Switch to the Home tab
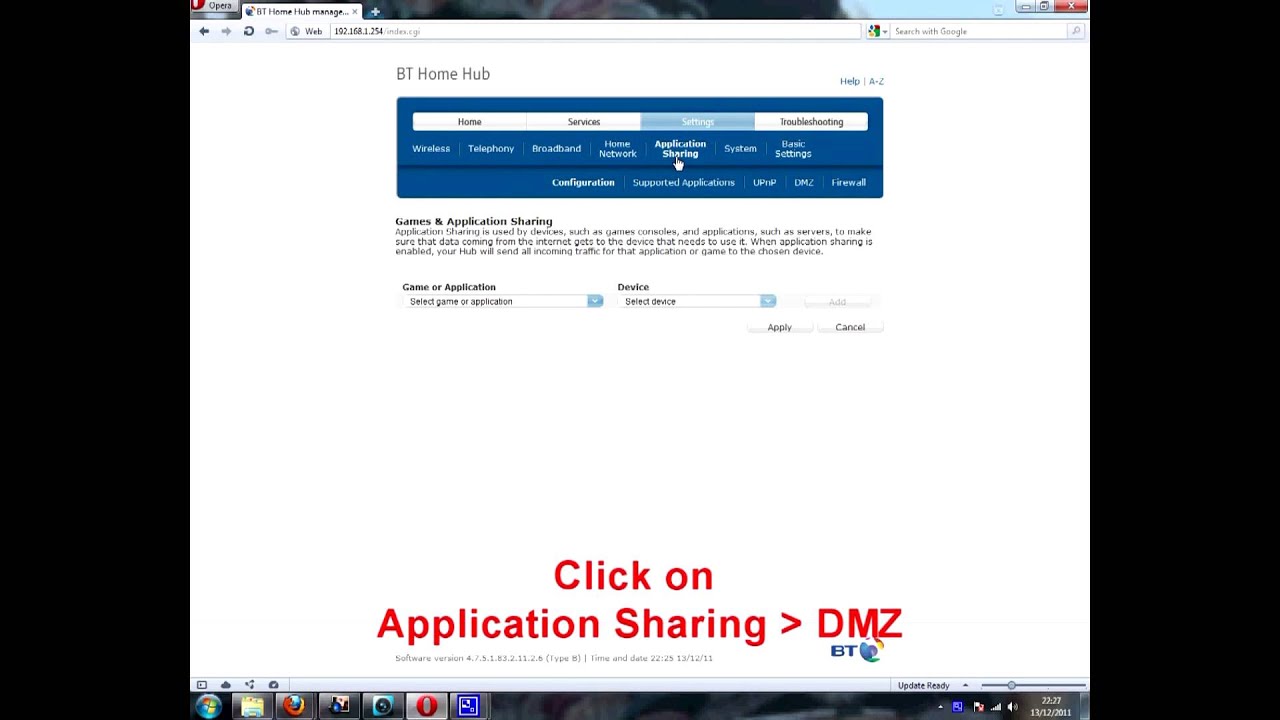Image resolution: width=1280 pixels, height=720 pixels. [469, 122]
